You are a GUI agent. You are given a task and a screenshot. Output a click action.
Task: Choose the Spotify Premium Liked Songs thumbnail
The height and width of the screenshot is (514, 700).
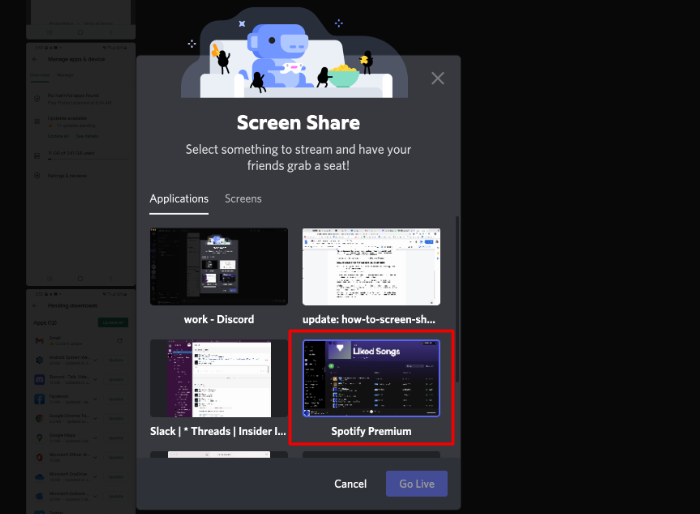click(x=371, y=378)
